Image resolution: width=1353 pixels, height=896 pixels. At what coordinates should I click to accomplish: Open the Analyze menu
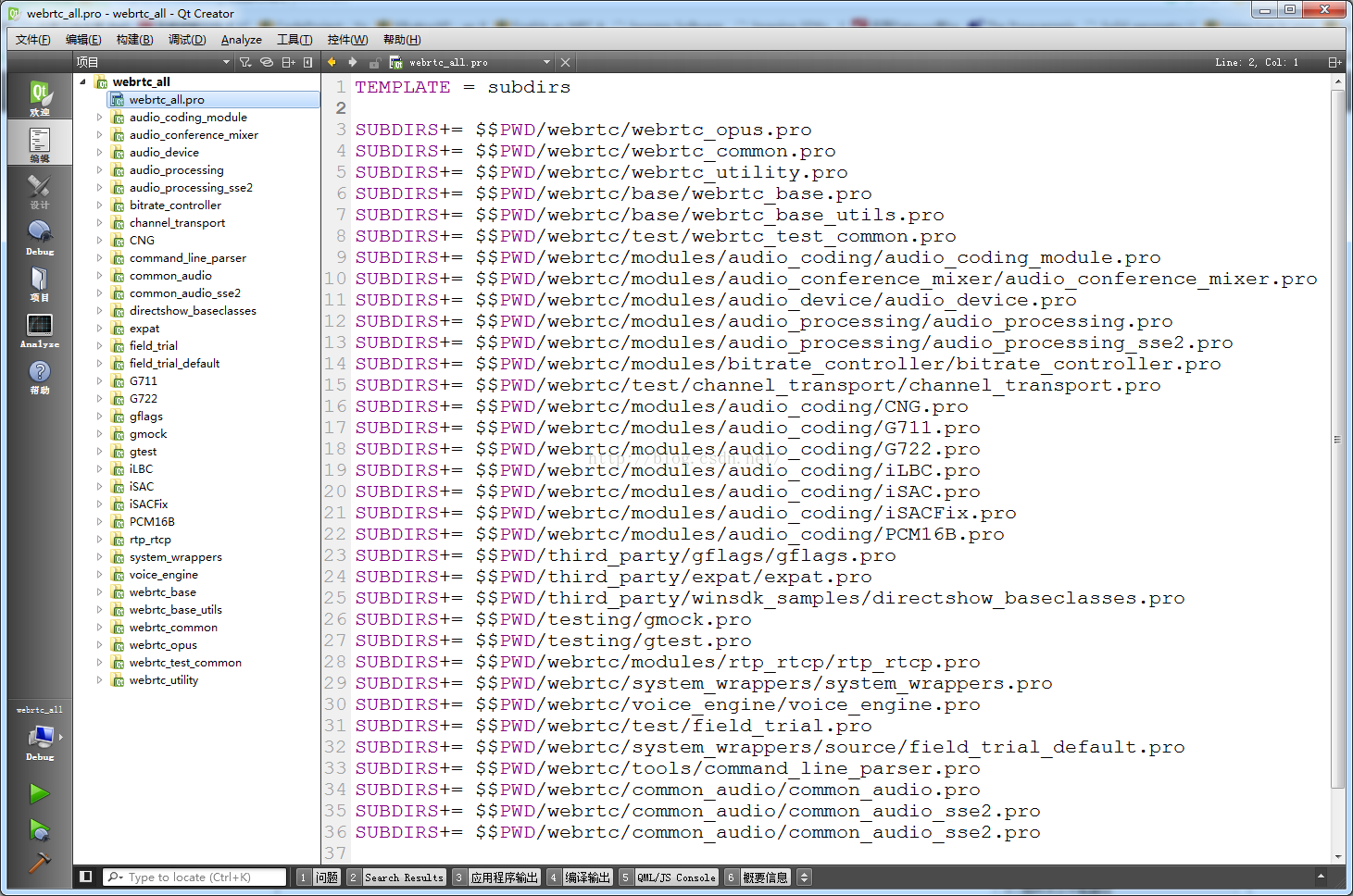[241, 40]
